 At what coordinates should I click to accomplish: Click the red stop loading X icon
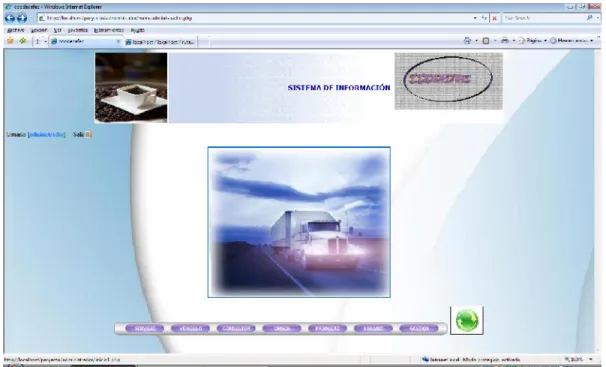coord(494,18)
